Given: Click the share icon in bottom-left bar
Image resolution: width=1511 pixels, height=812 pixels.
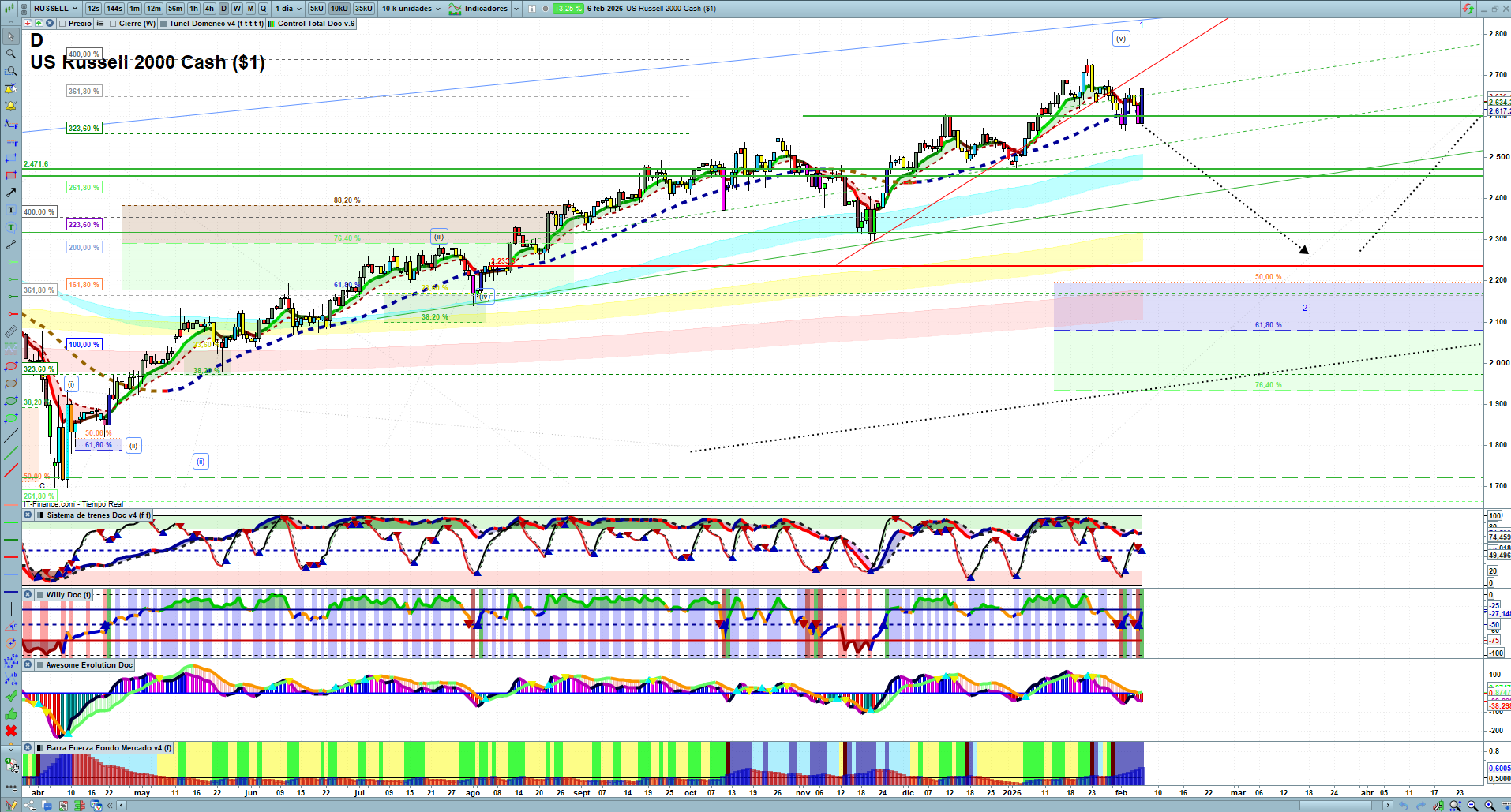Looking at the screenshot, I should 30,806.
